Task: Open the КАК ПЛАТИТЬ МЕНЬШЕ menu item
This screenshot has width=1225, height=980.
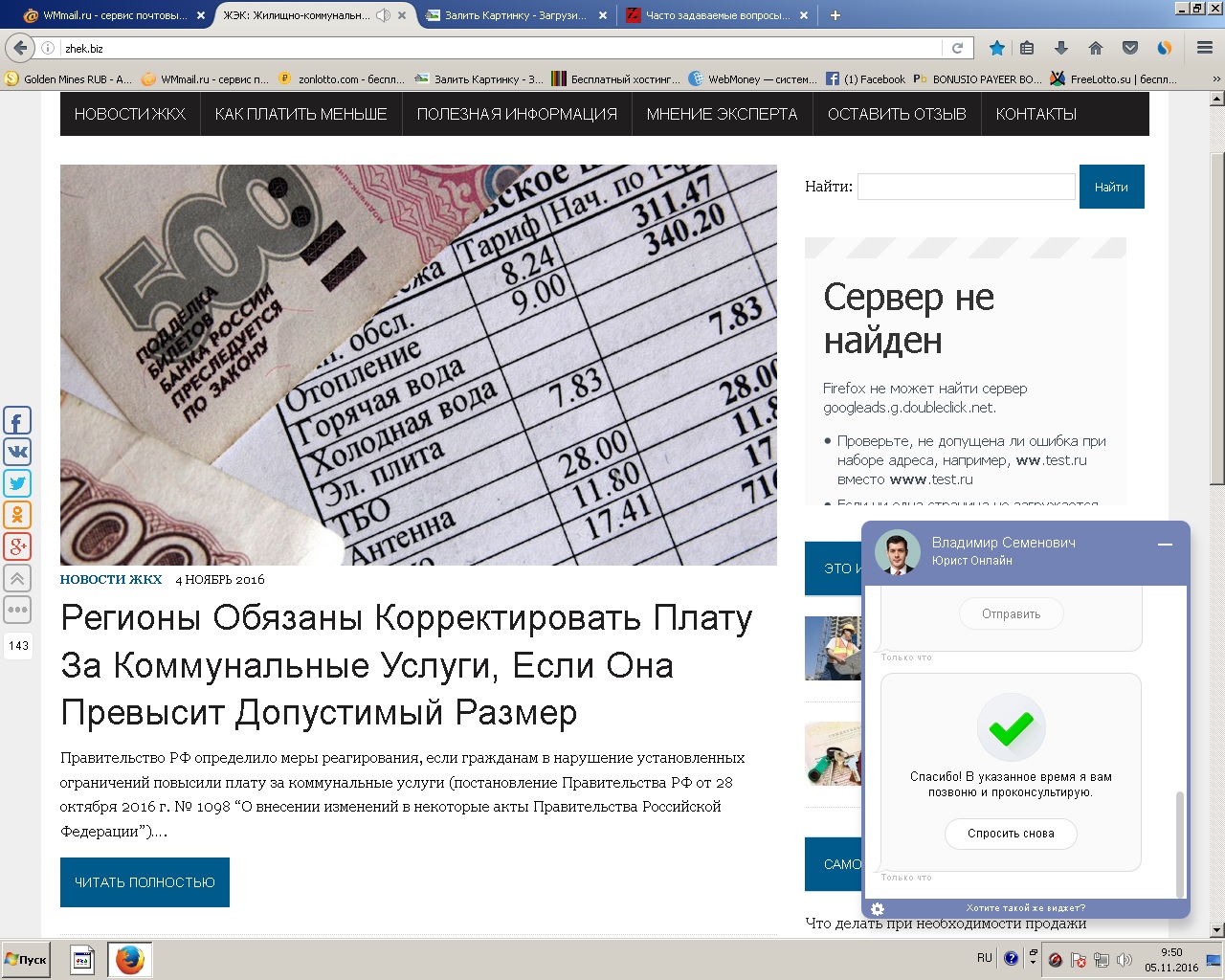Action: (301, 114)
